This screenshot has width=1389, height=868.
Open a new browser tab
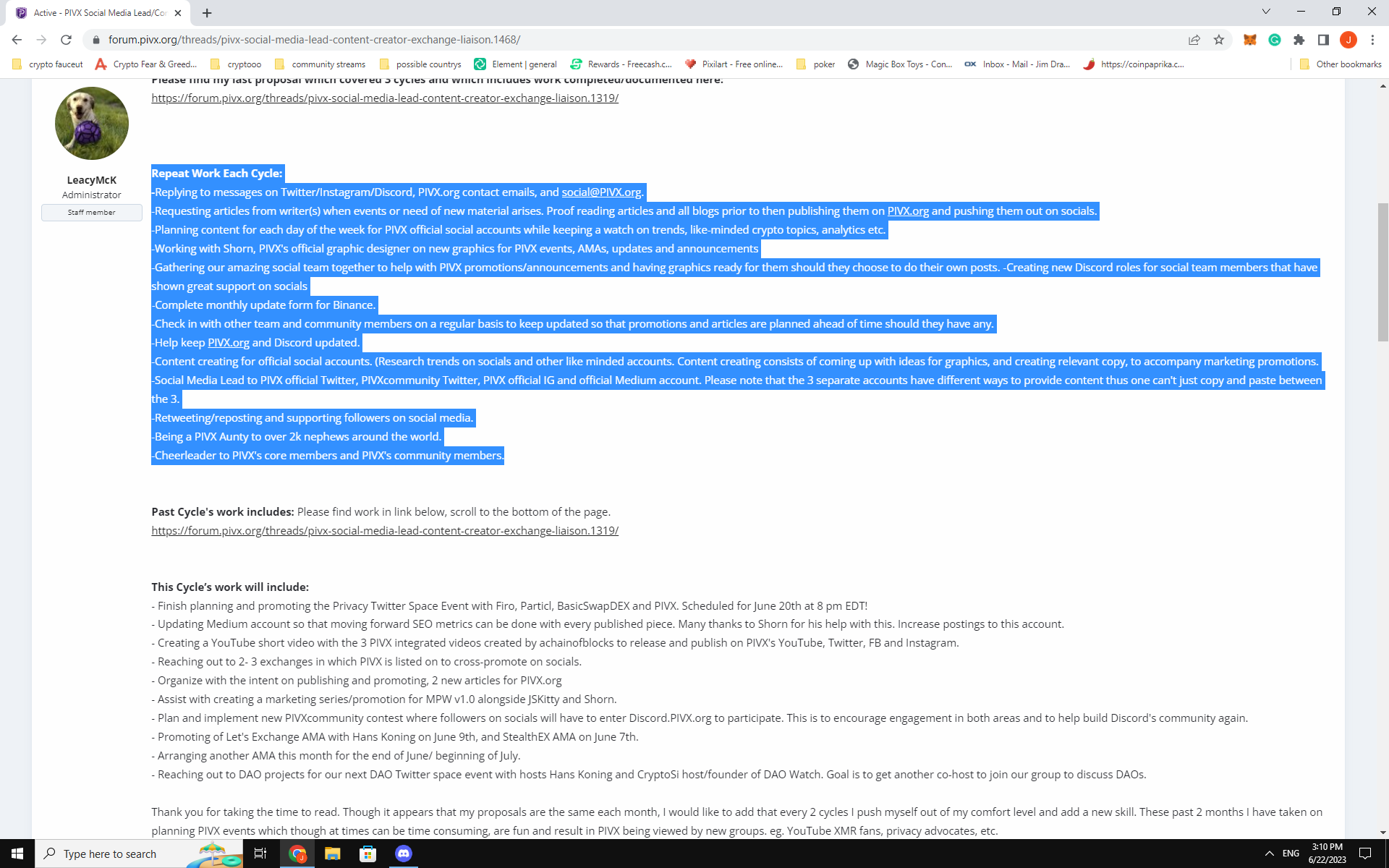[x=207, y=12]
